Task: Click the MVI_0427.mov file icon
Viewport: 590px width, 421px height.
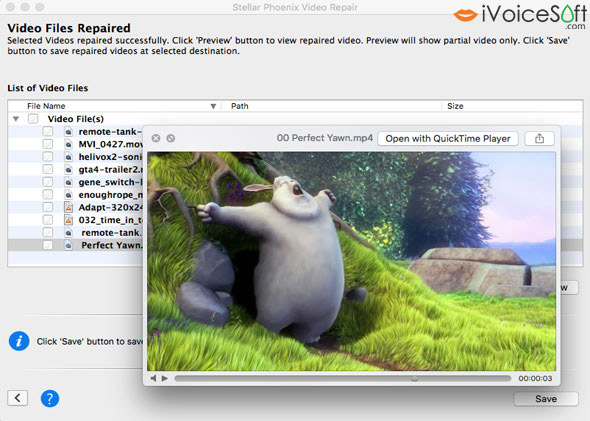Action: pyautogui.click(x=68, y=144)
